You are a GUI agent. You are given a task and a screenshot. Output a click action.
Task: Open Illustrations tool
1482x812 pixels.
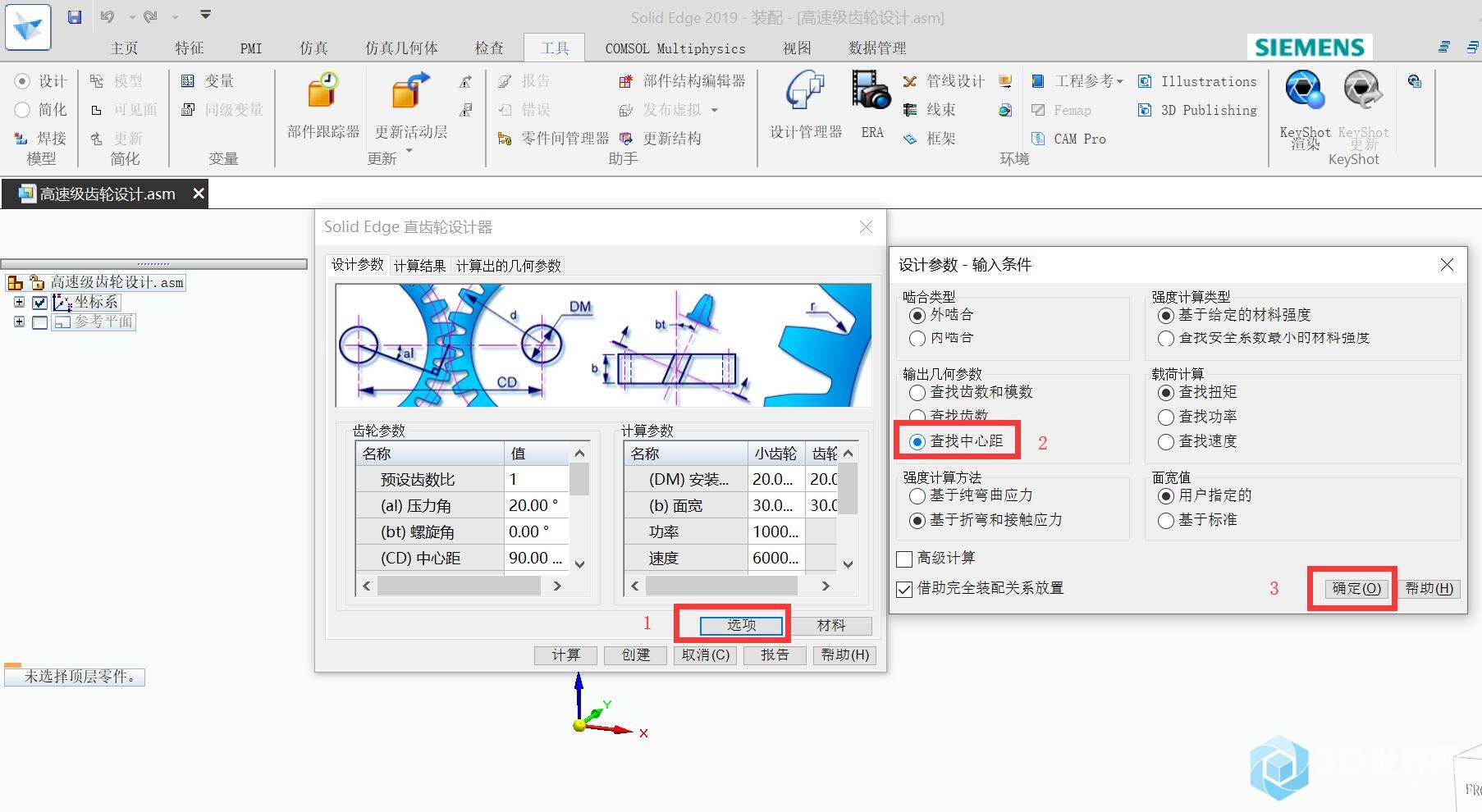[x=1197, y=81]
